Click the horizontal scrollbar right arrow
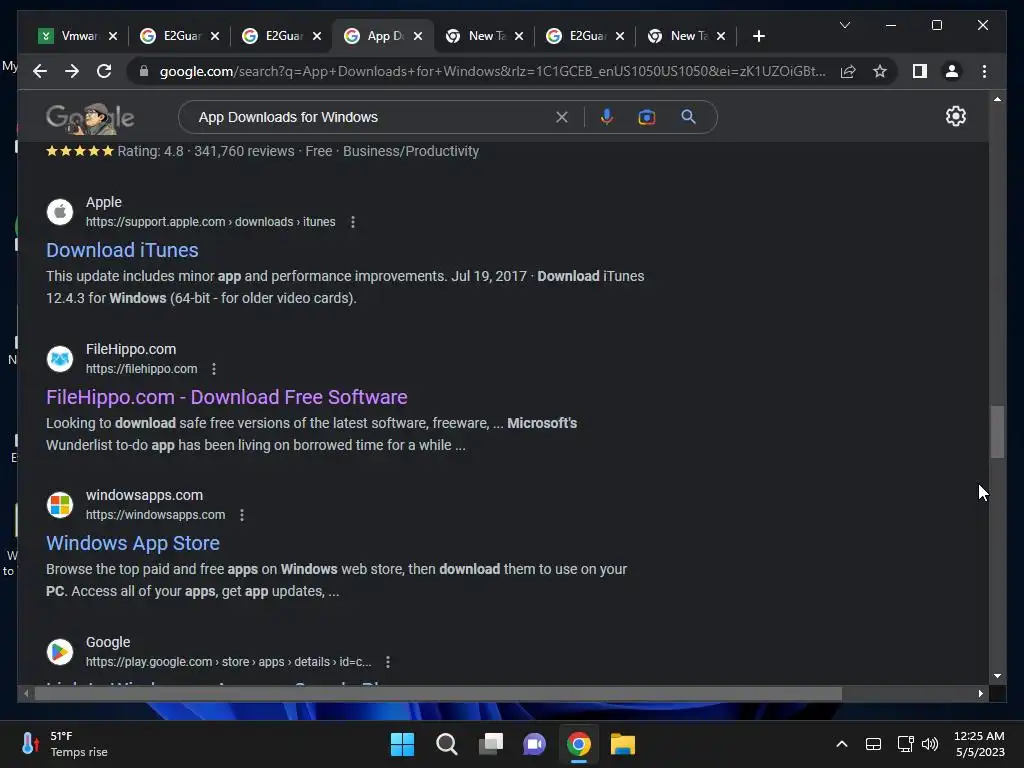The width and height of the screenshot is (1024, 768). point(981,694)
